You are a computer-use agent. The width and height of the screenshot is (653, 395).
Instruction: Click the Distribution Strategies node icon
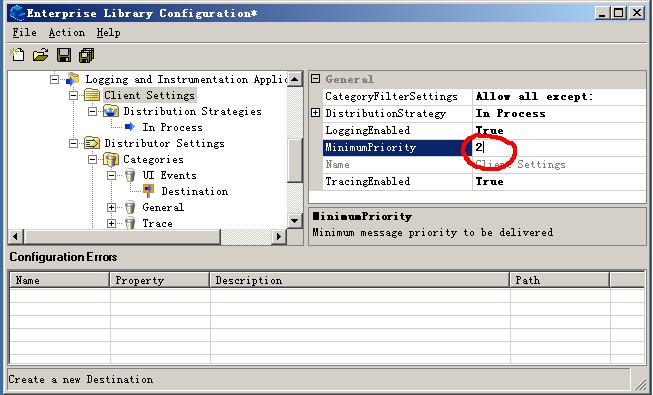[x=111, y=111]
